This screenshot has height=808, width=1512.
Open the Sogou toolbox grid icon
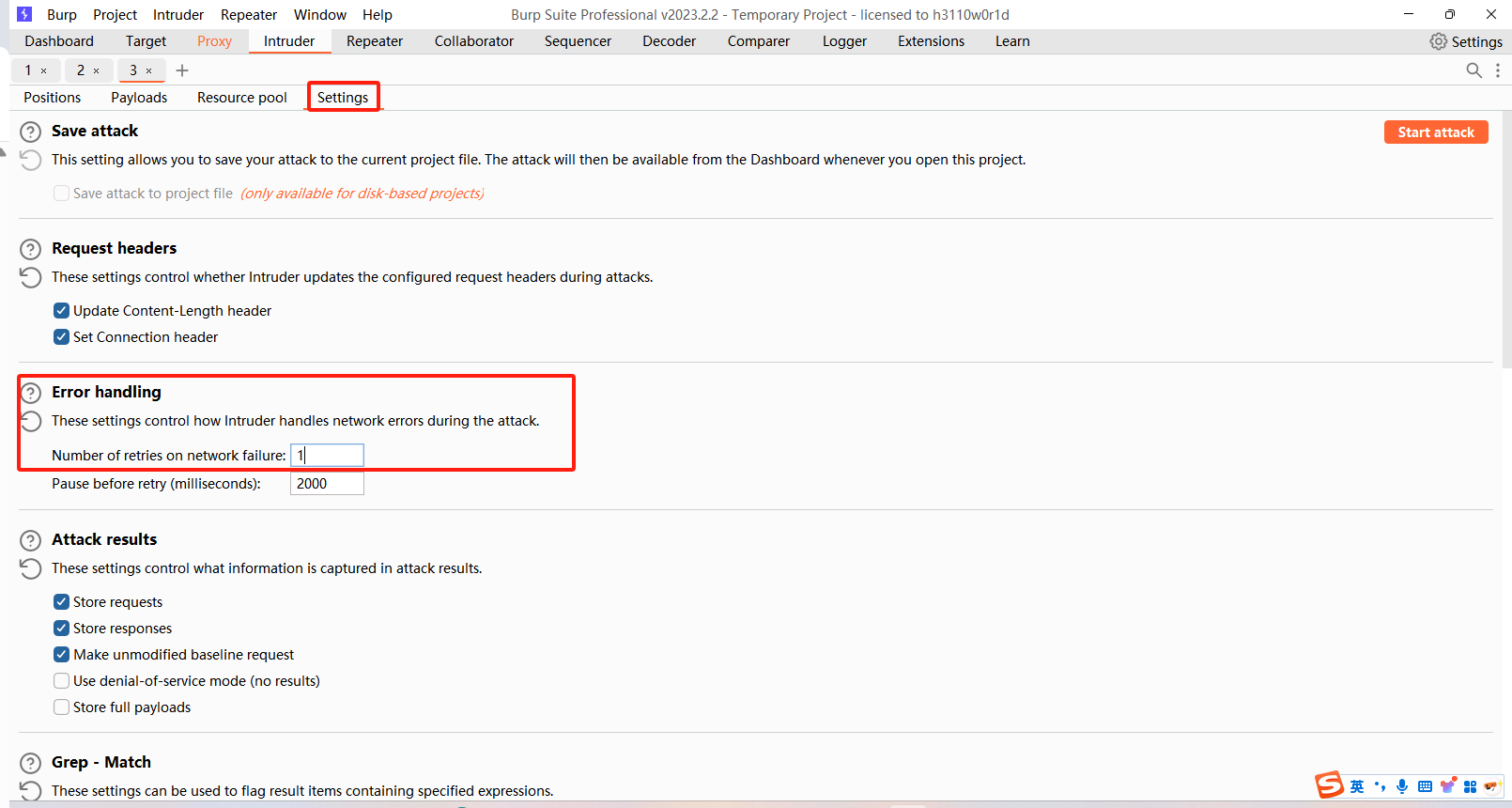click(x=1470, y=786)
